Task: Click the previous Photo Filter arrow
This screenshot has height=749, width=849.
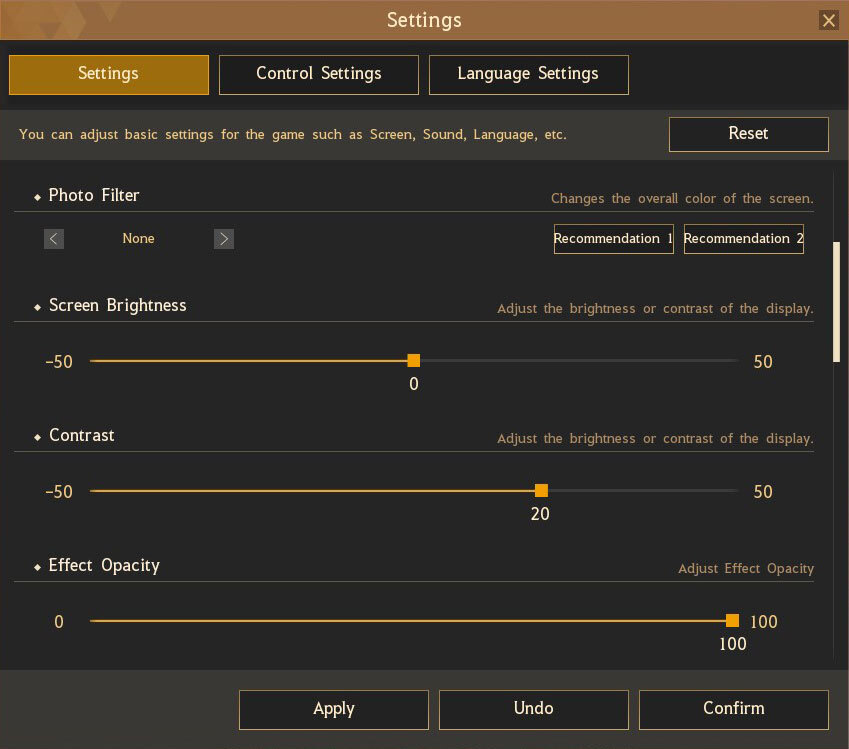Action: (x=54, y=239)
